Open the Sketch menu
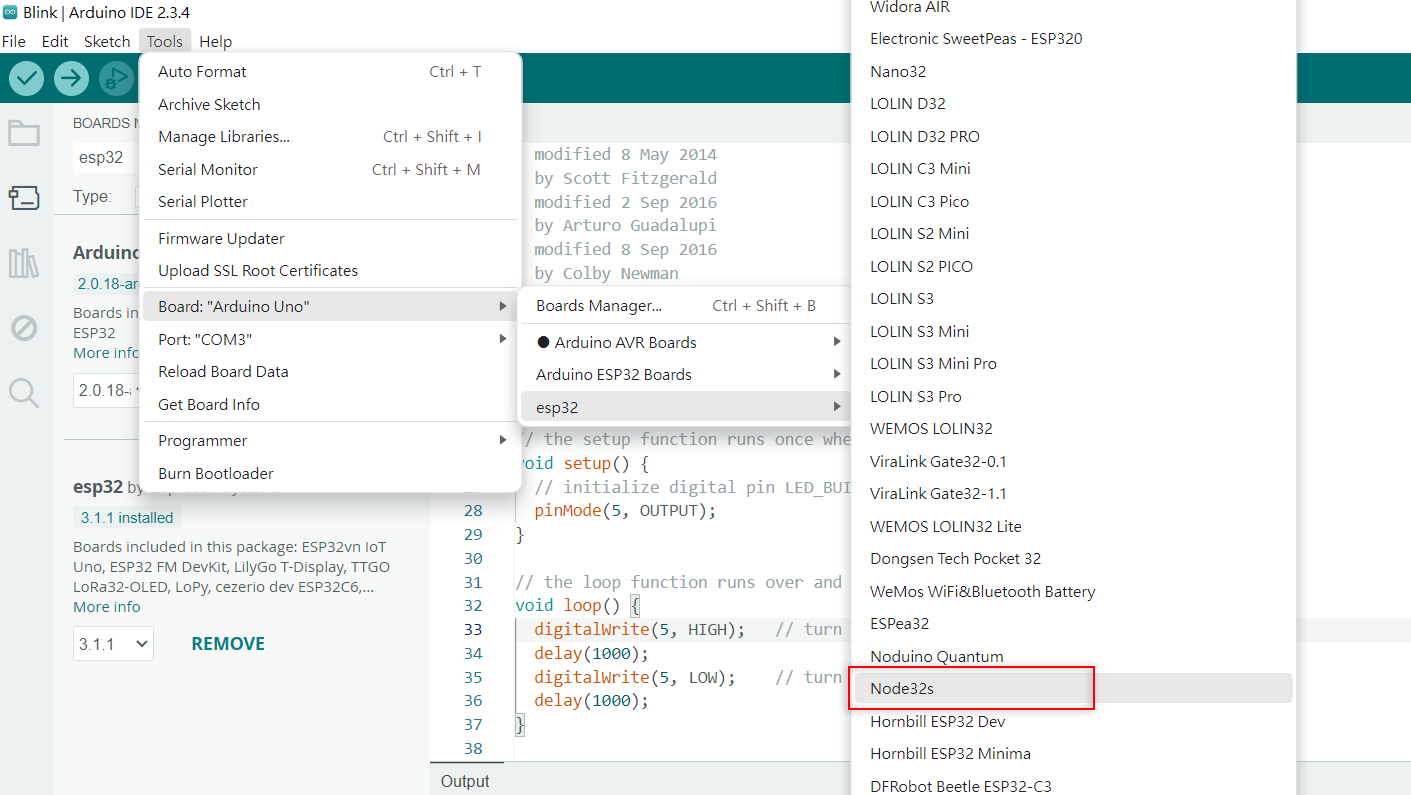The width and height of the screenshot is (1411, 795). pyautogui.click(x=107, y=41)
